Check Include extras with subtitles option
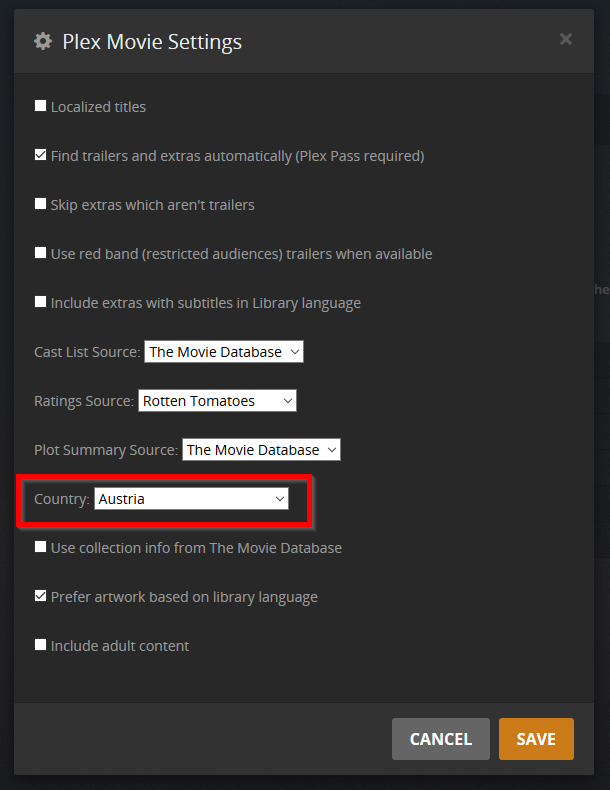 (x=41, y=302)
